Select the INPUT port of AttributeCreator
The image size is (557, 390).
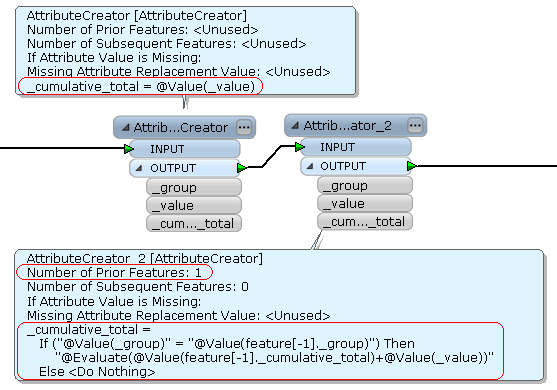[185, 149]
